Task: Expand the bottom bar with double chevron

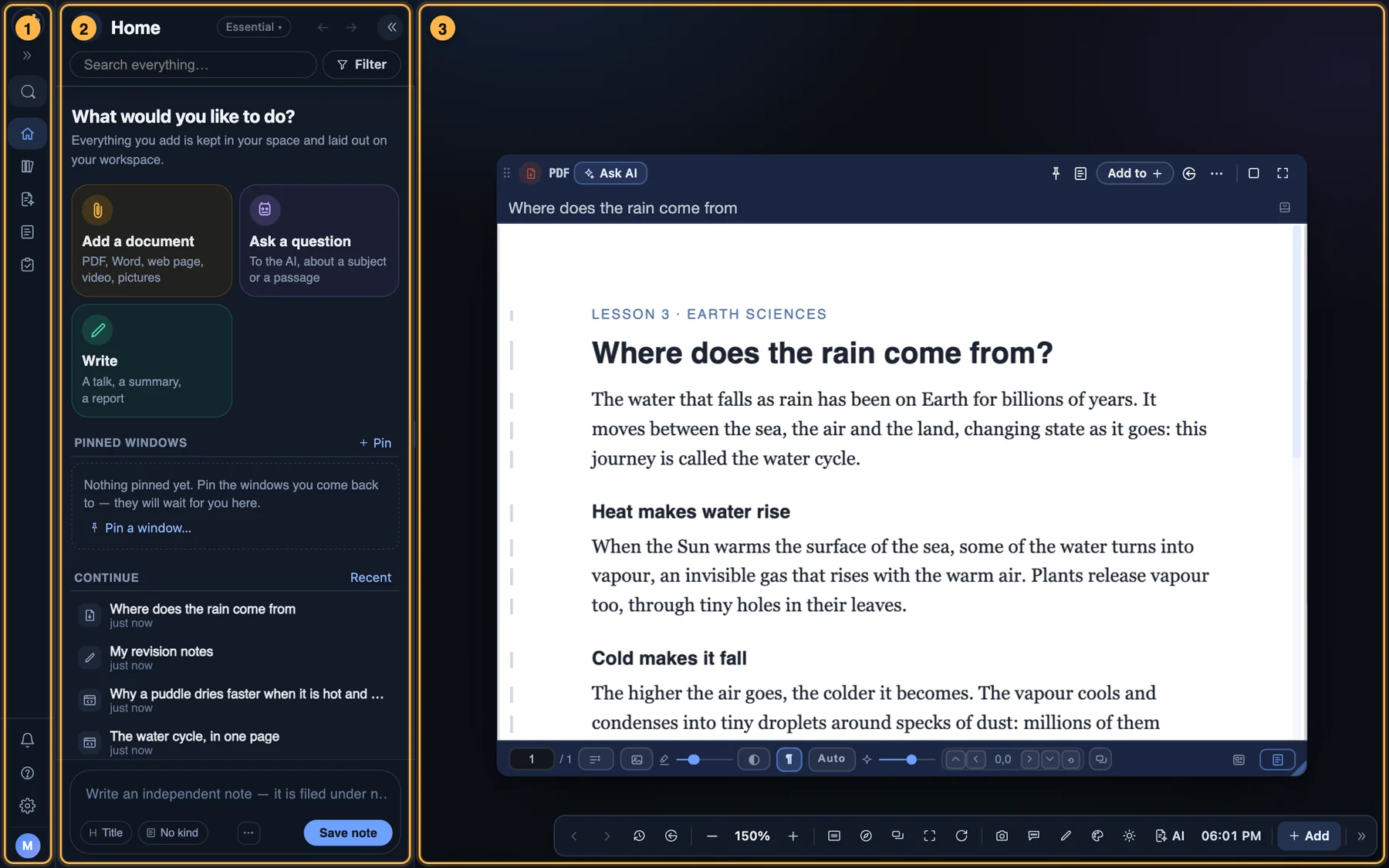Action: (x=1361, y=836)
